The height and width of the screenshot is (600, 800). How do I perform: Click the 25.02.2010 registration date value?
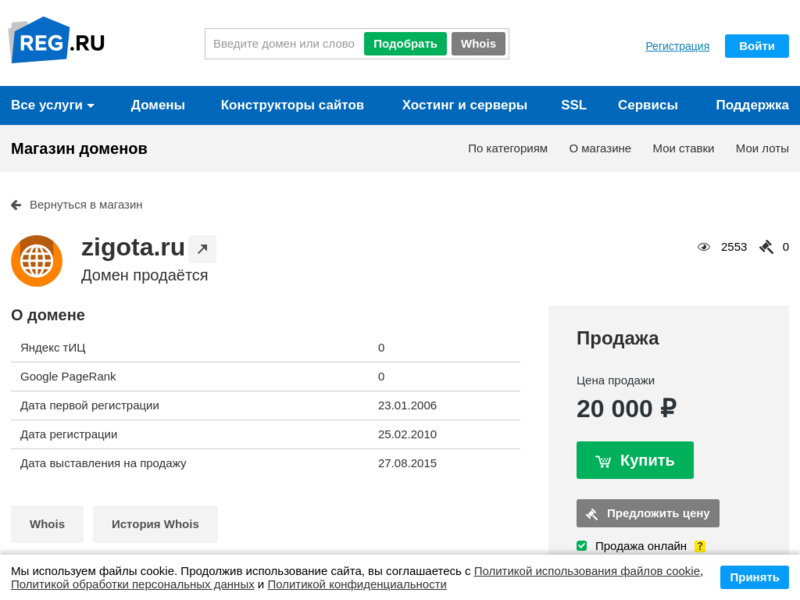407,435
